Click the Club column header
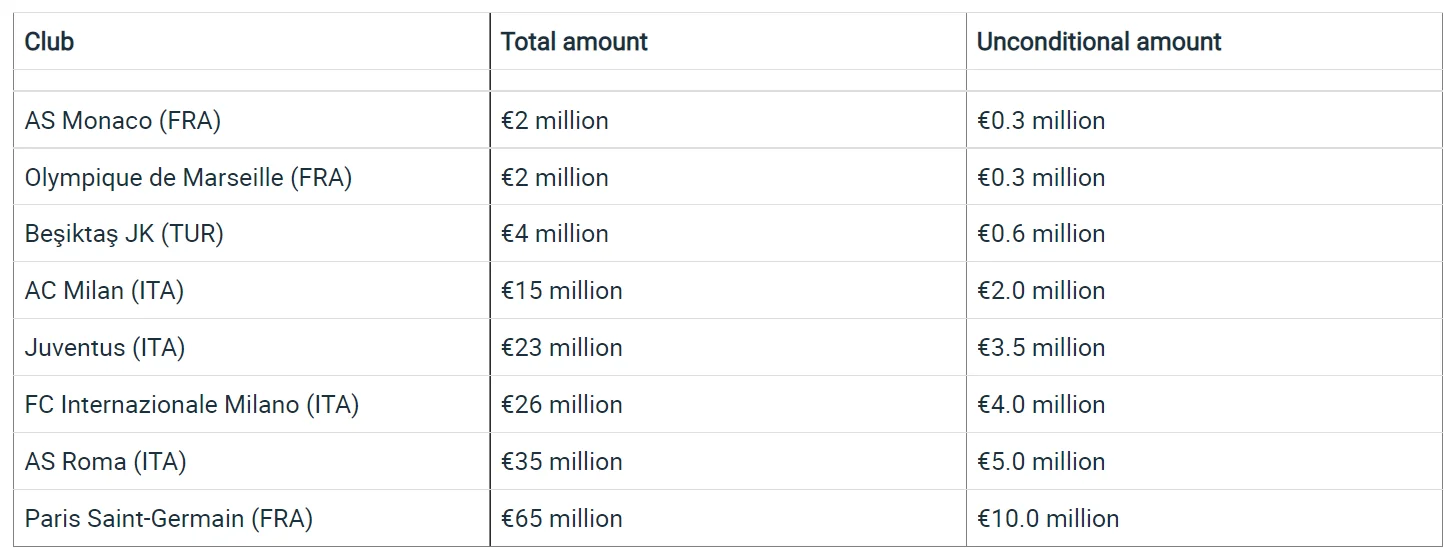Viewport: 1456px width, 558px height. point(50,42)
